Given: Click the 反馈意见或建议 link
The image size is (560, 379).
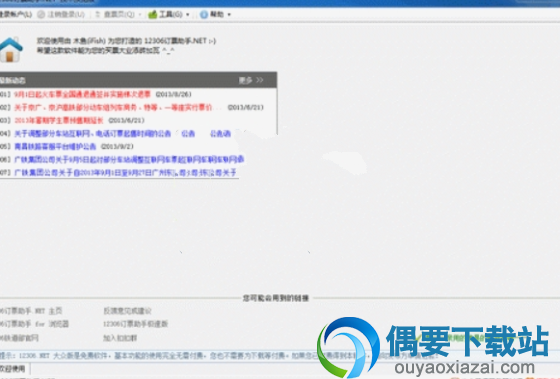Looking at the screenshot, I should pyautogui.click(x=127, y=311).
